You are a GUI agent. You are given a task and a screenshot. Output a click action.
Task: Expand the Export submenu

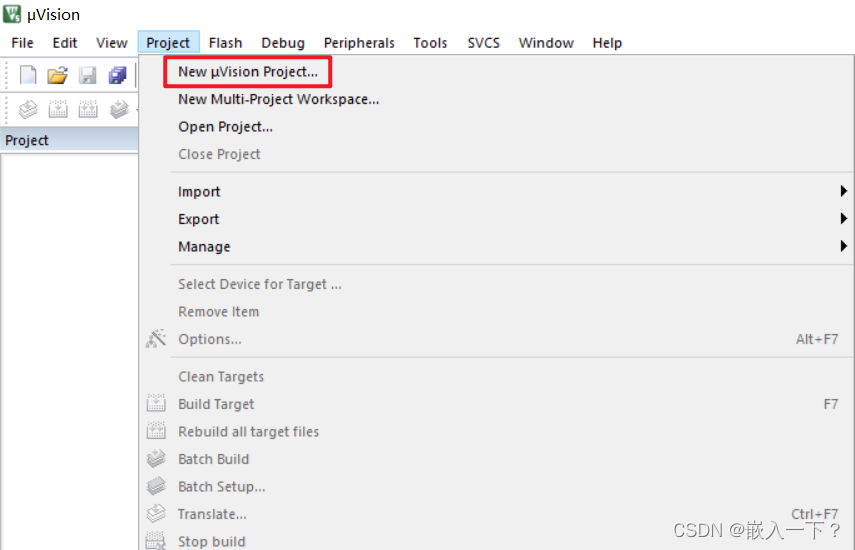(x=497, y=219)
